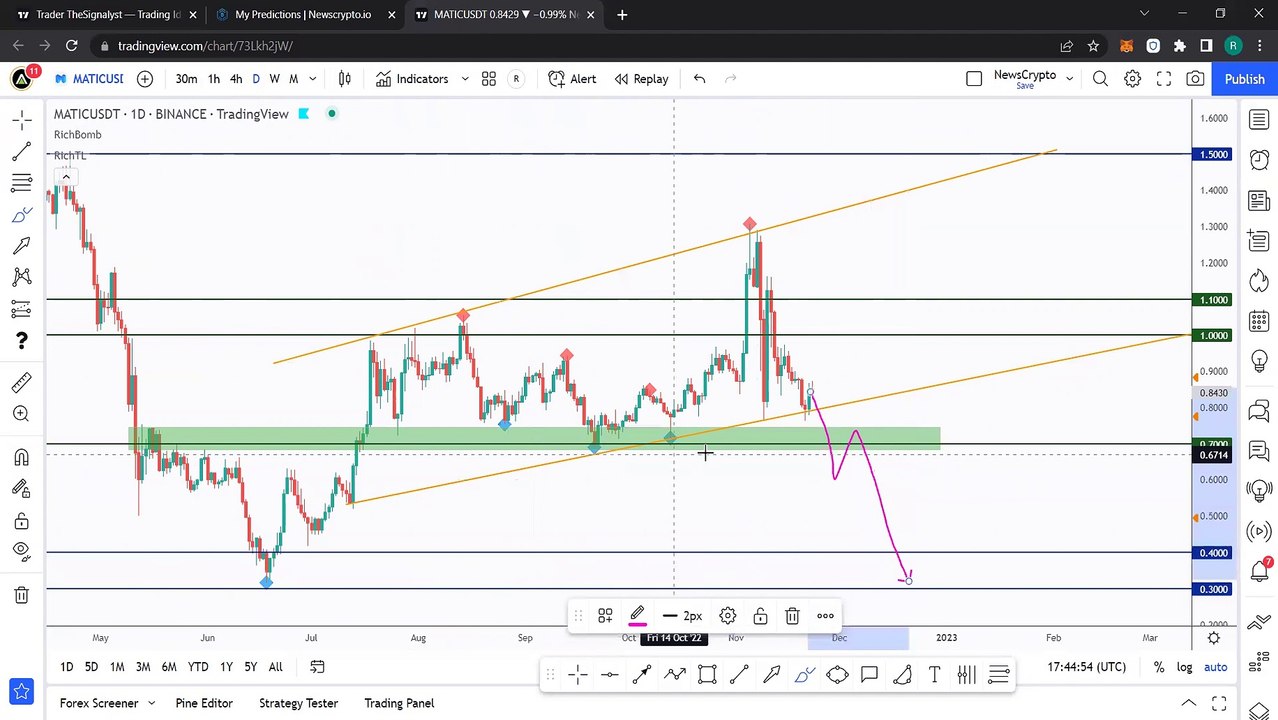Toggle auto scale
The image size is (1278, 720).
point(1215,667)
